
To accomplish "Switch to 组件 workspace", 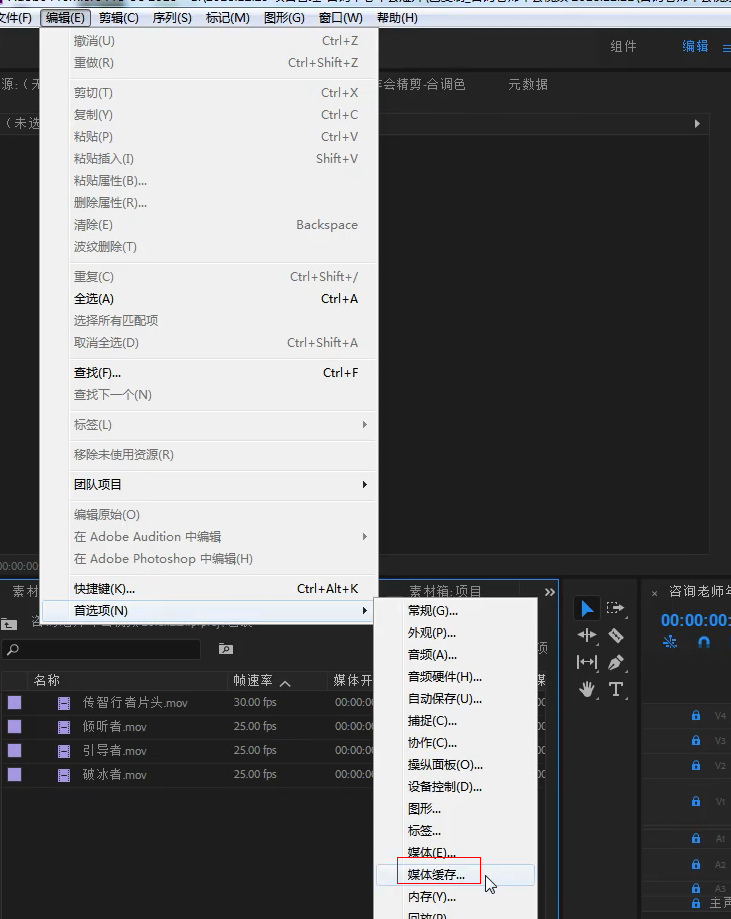I will pos(623,46).
